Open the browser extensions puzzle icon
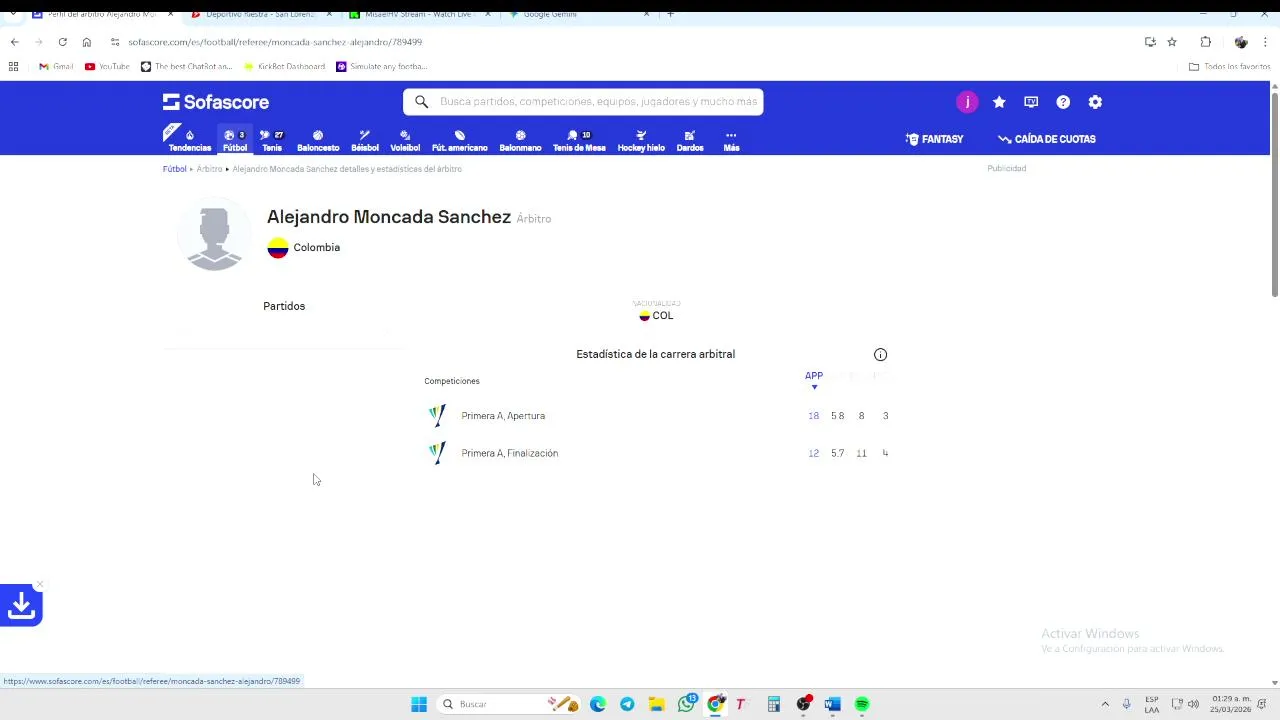 point(1205,42)
